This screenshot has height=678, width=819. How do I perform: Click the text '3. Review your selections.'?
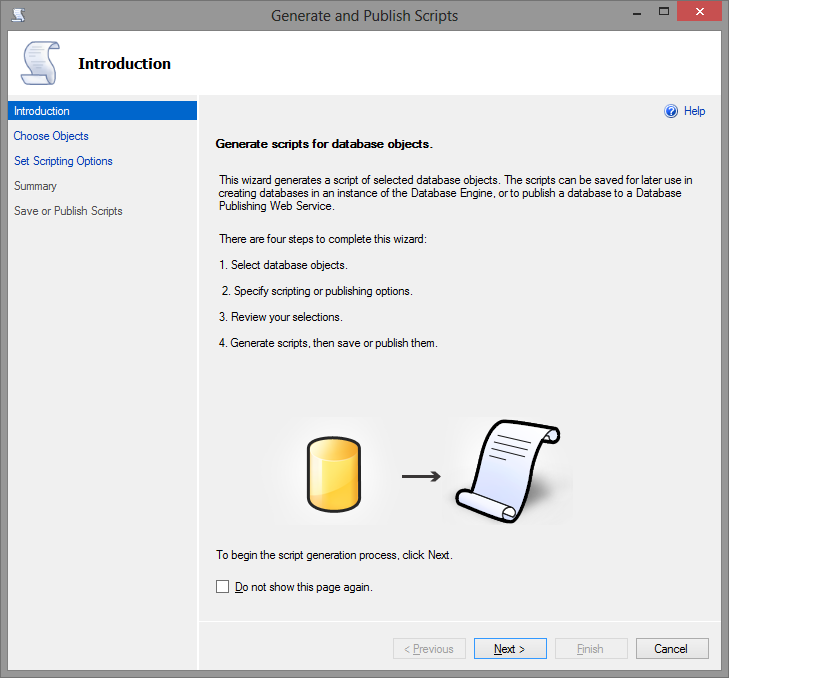(280, 317)
